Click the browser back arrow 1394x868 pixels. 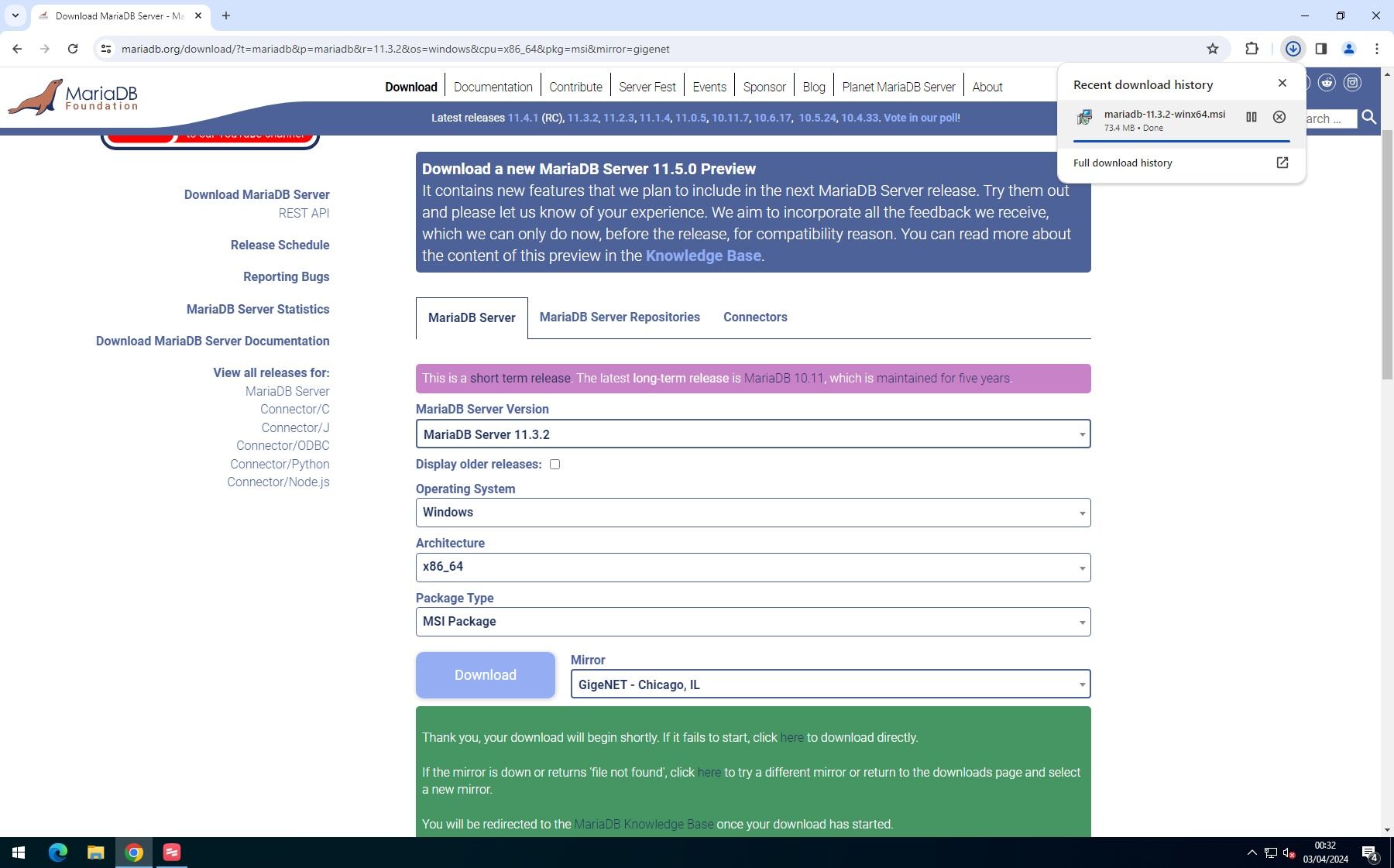coord(17,49)
